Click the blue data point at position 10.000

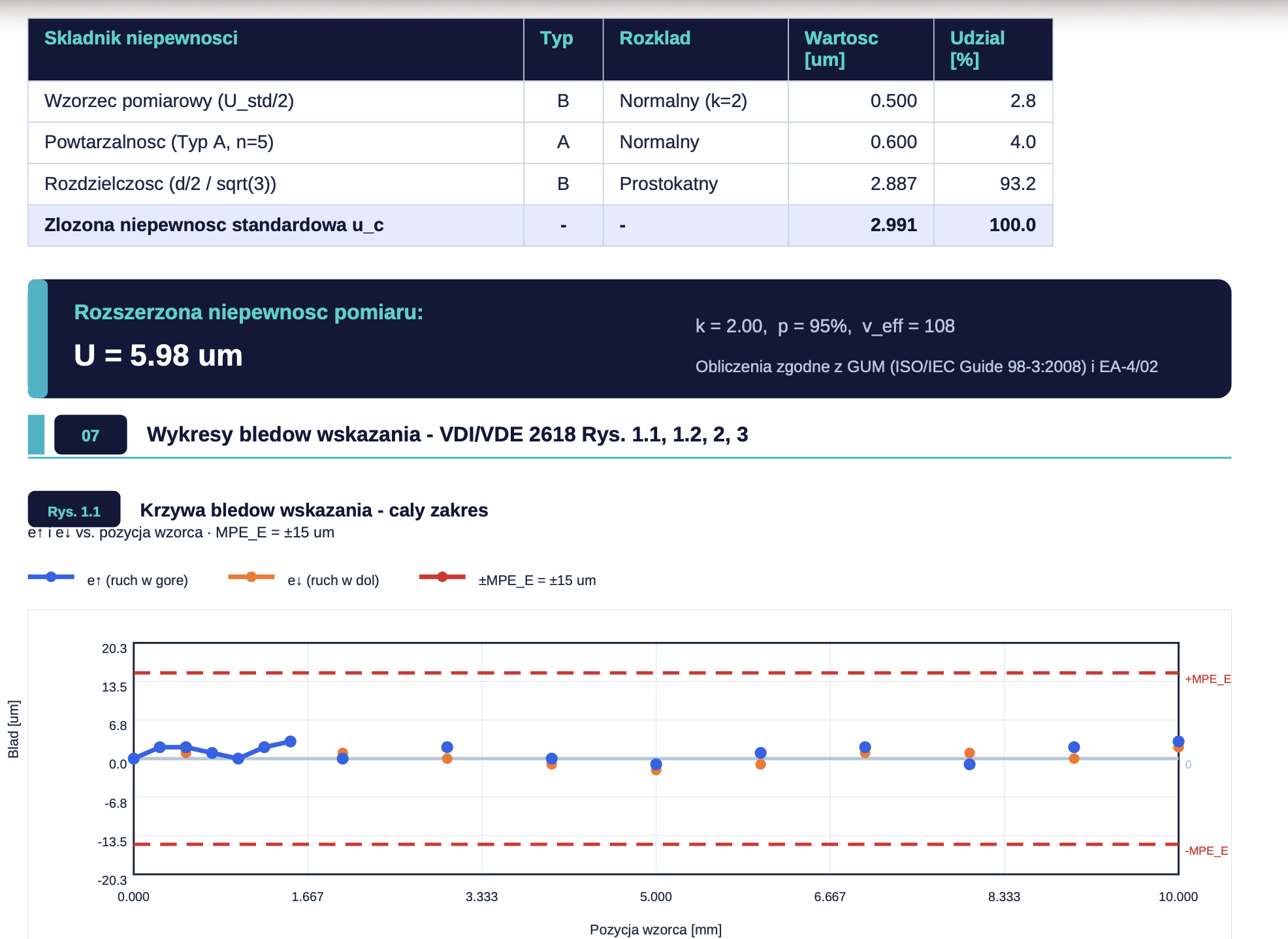pyautogui.click(x=1178, y=741)
